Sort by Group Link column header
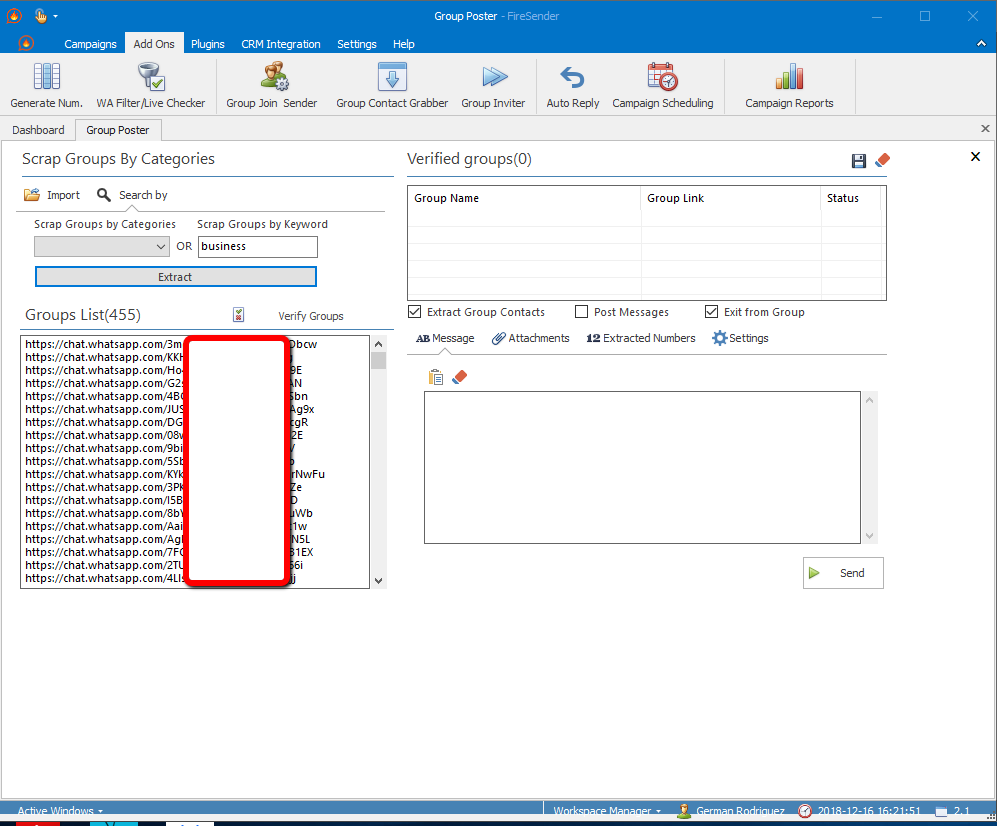 [731, 198]
